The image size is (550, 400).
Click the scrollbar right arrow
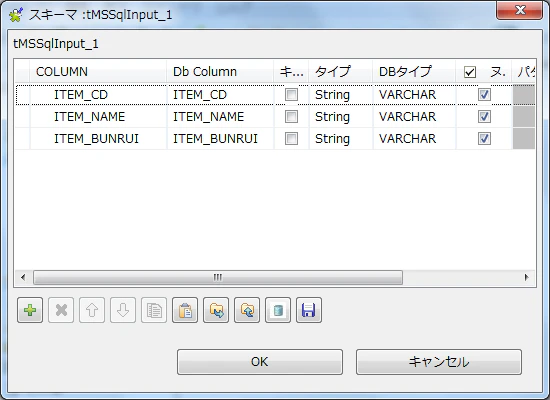526,278
